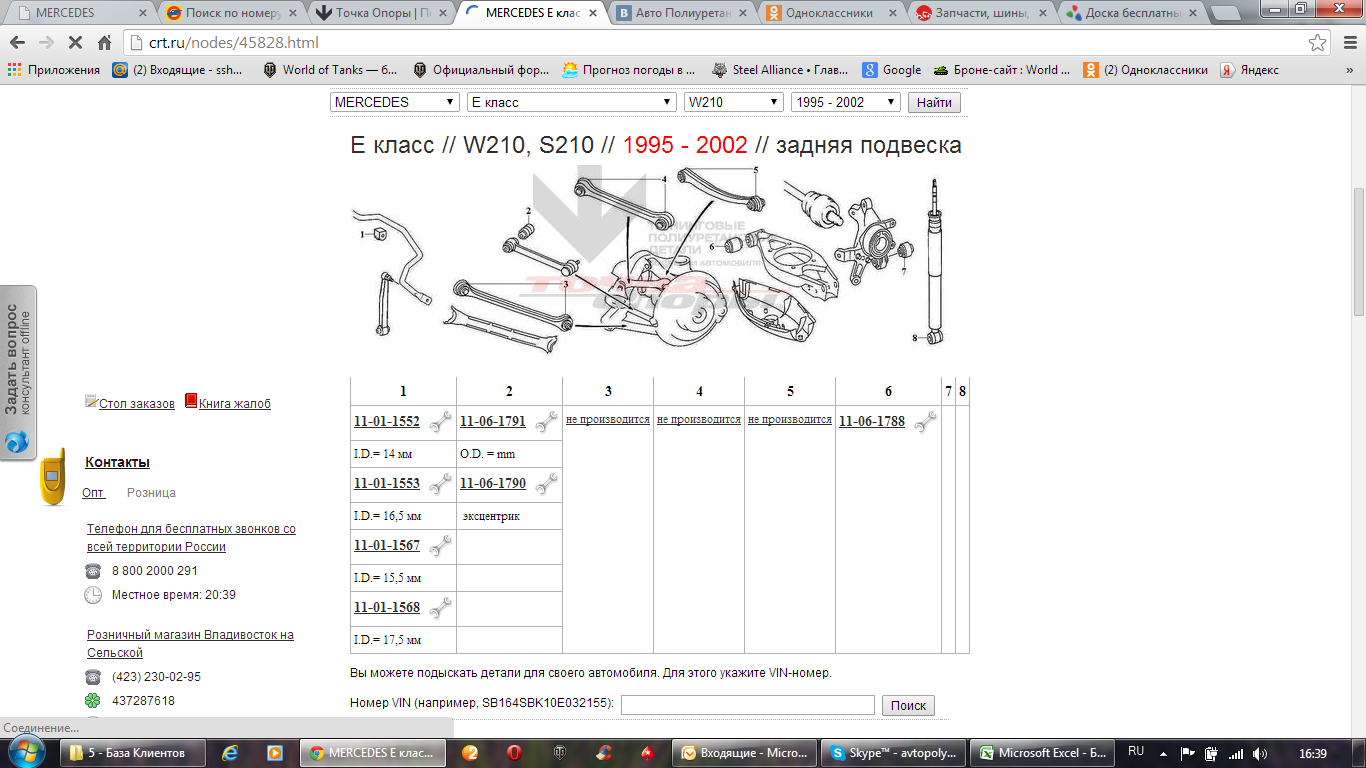Open part link 11-06-1791
This screenshot has height=768, width=1366.
point(493,422)
